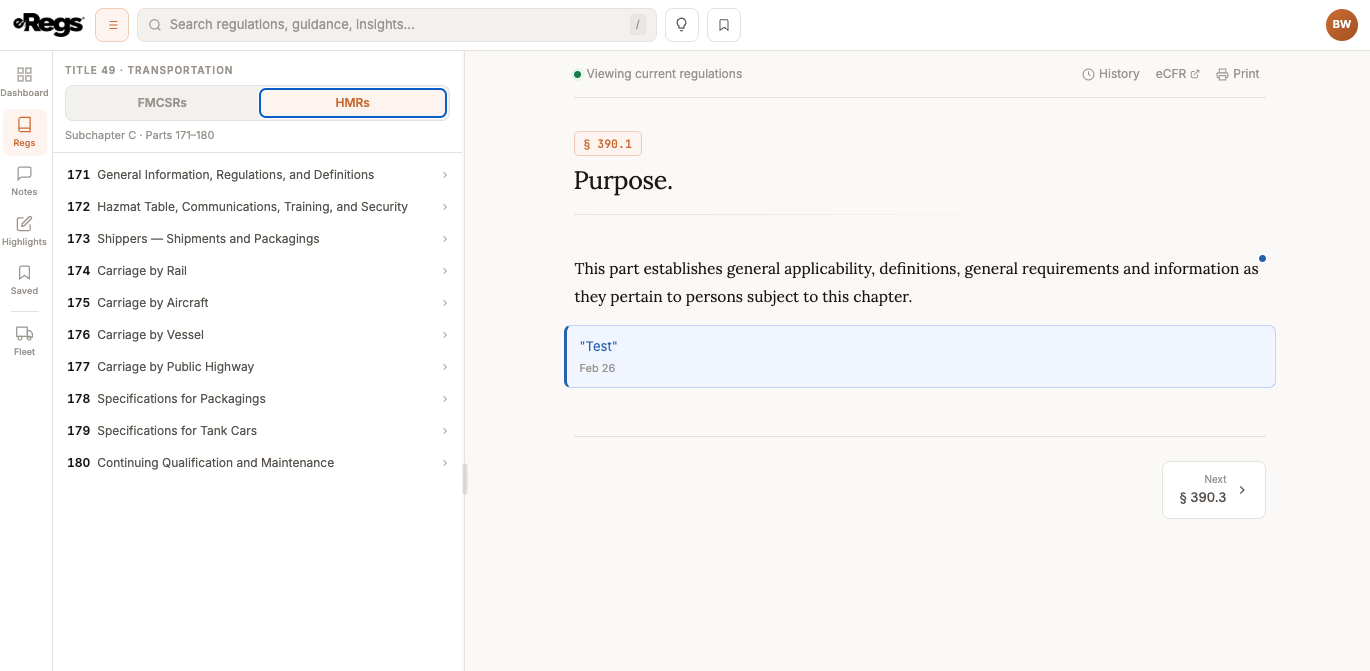Screen dimensions: 1370x671
Task: Expand chevron for Part 171 General Information
Action: click(445, 175)
